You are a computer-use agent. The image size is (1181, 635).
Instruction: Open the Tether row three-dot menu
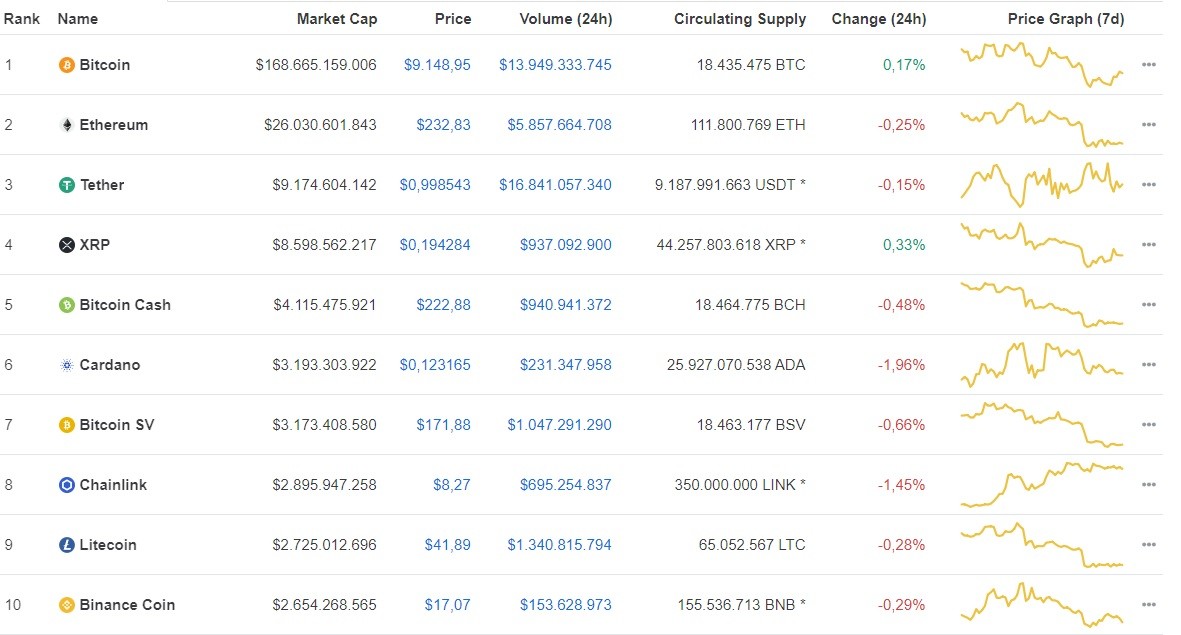click(x=1148, y=184)
